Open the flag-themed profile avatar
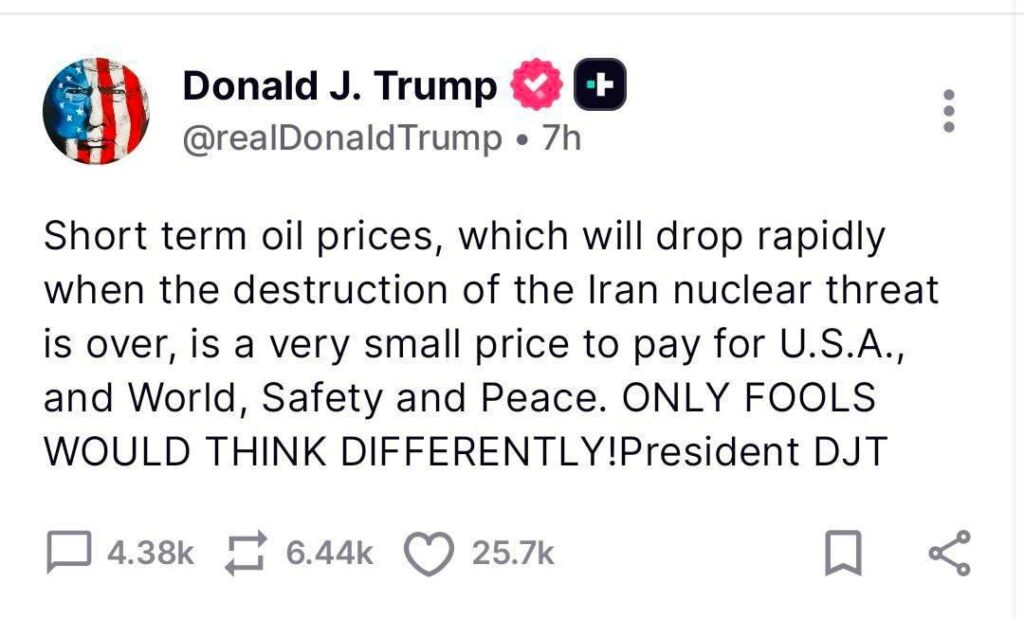 click(96, 111)
